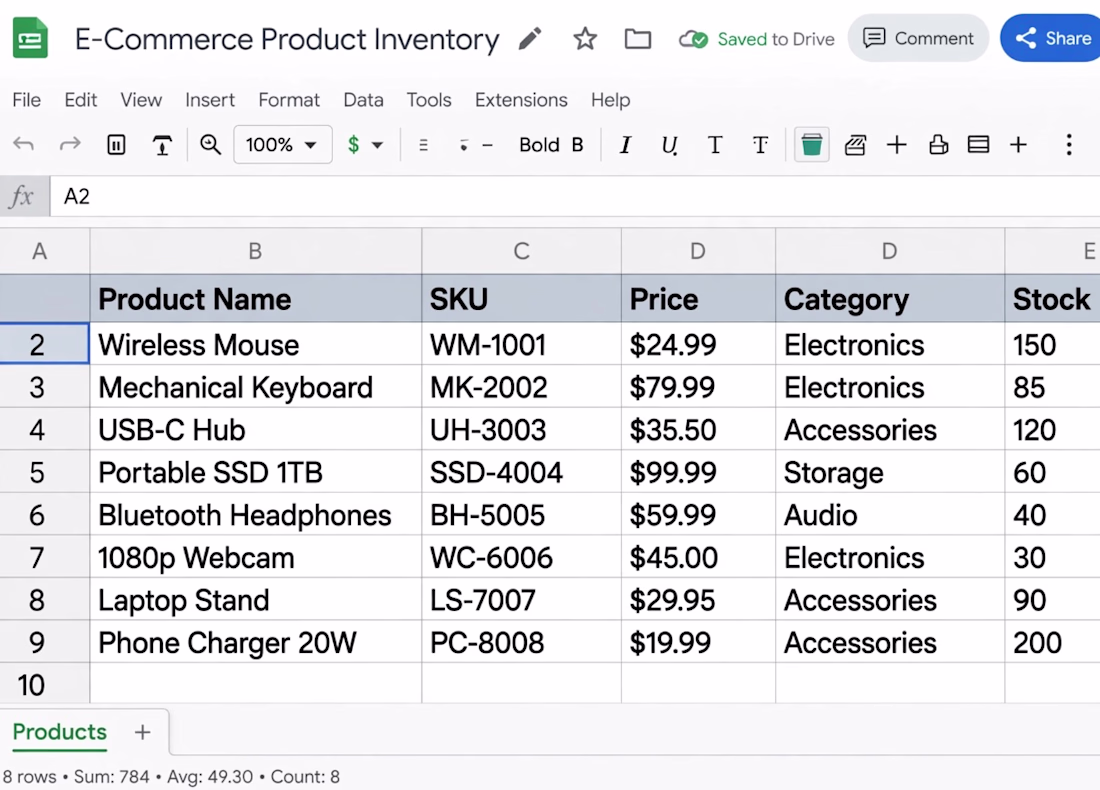This screenshot has height=790, width=1100.
Task: Select the Products sheet tab
Action: pyautogui.click(x=60, y=732)
